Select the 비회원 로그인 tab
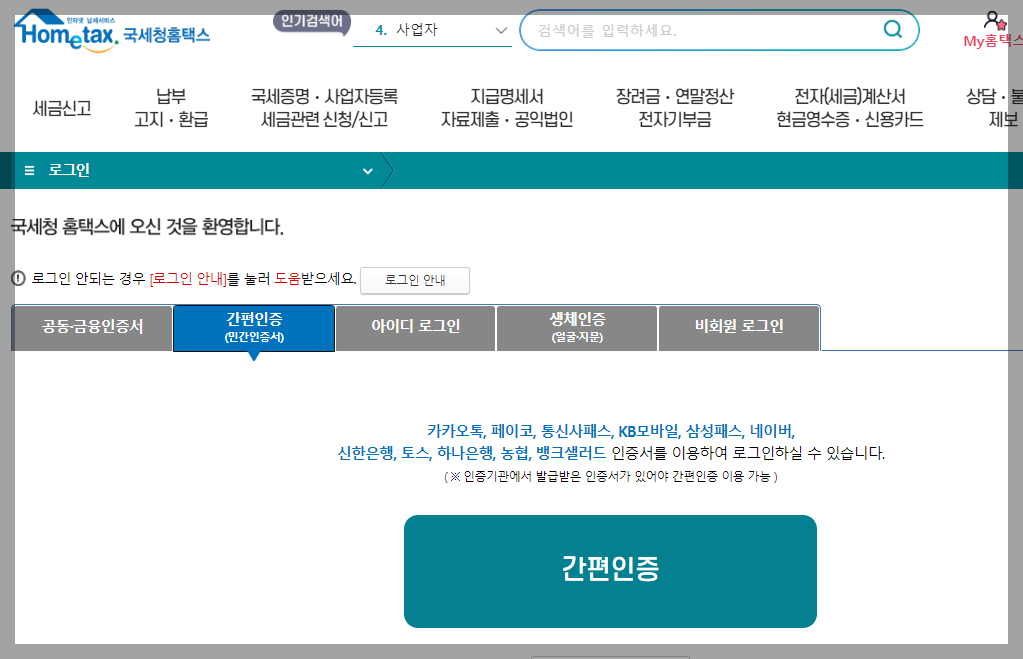 pyautogui.click(x=738, y=327)
